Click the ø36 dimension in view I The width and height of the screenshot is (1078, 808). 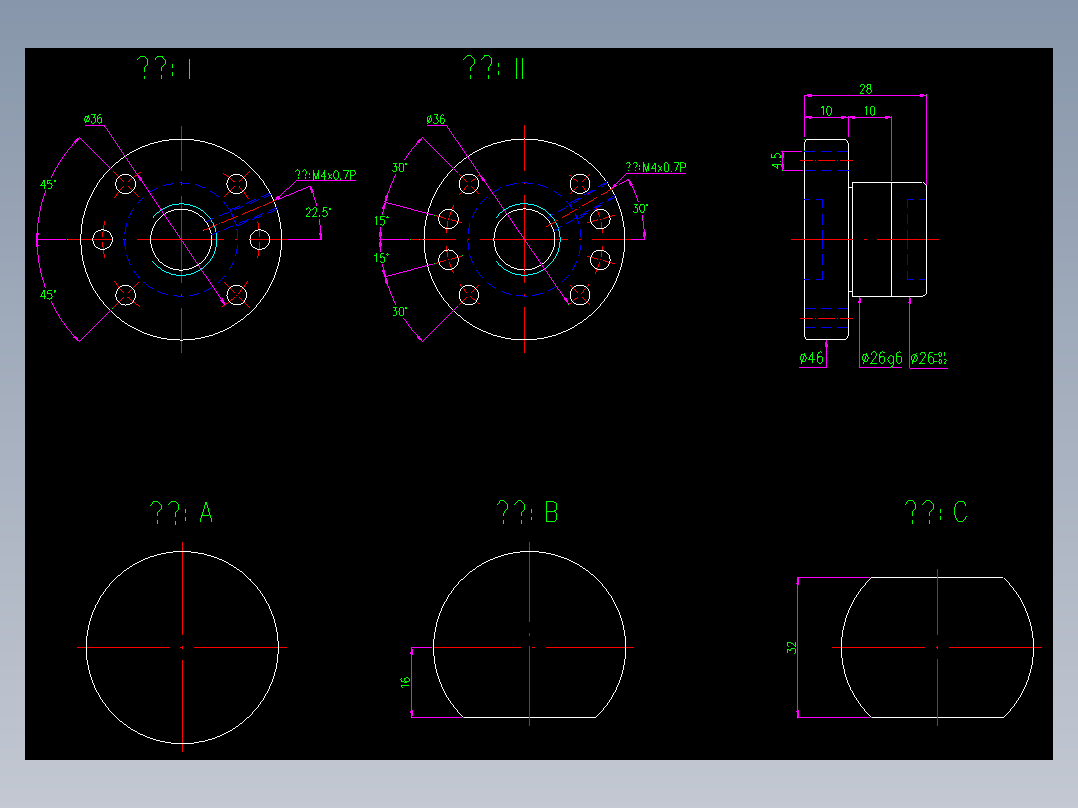click(93, 119)
